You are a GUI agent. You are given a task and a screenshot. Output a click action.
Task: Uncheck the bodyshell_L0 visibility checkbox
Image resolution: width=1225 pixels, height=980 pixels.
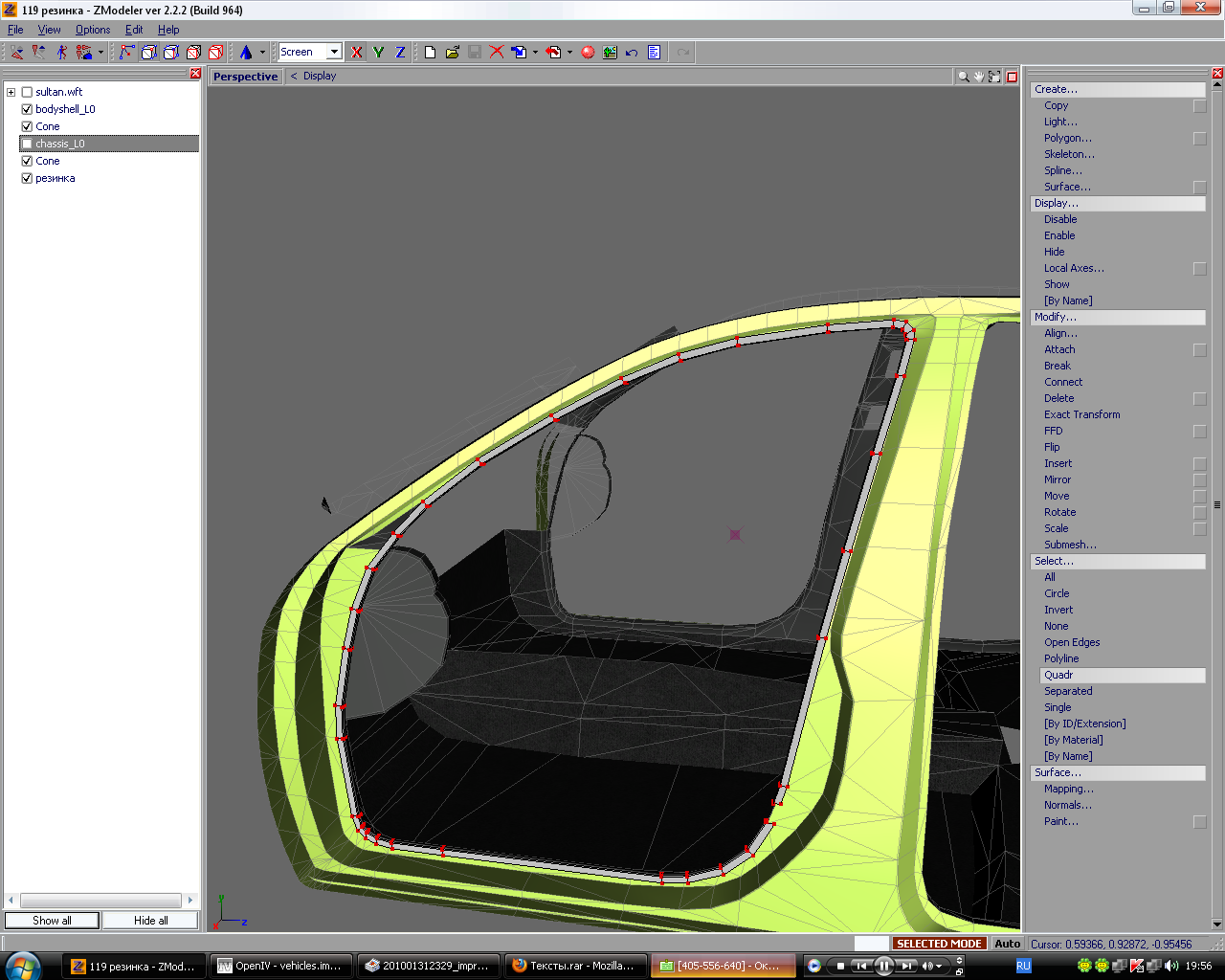pyautogui.click(x=27, y=109)
